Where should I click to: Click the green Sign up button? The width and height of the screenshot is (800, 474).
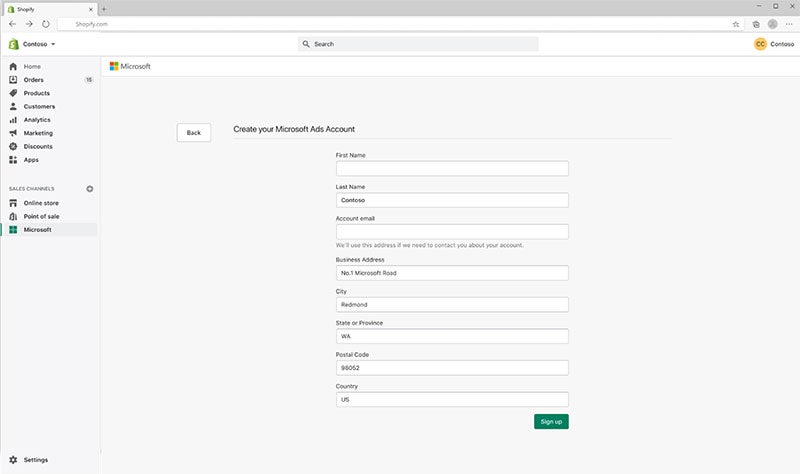pyautogui.click(x=551, y=421)
